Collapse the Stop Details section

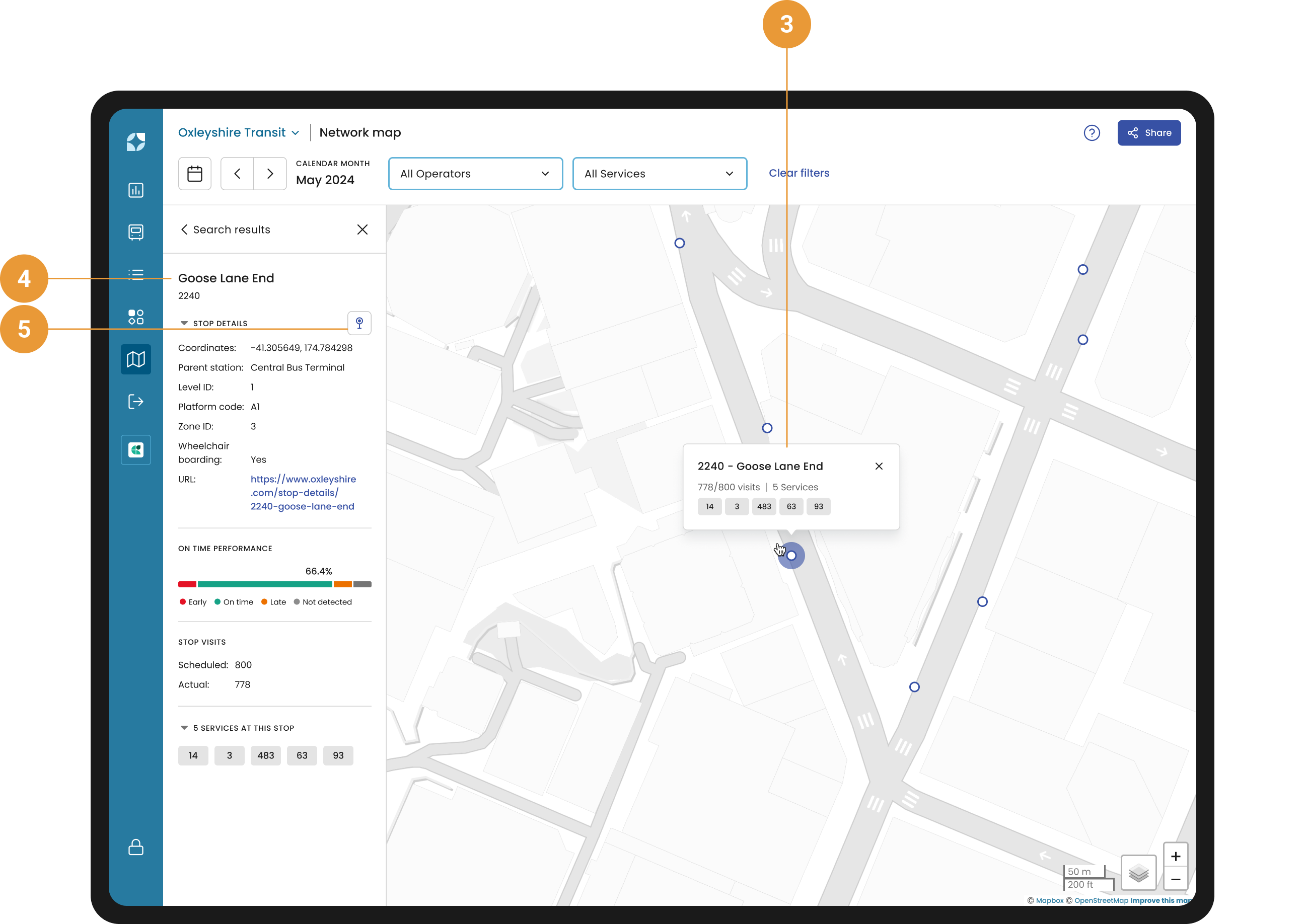[214, 323]
